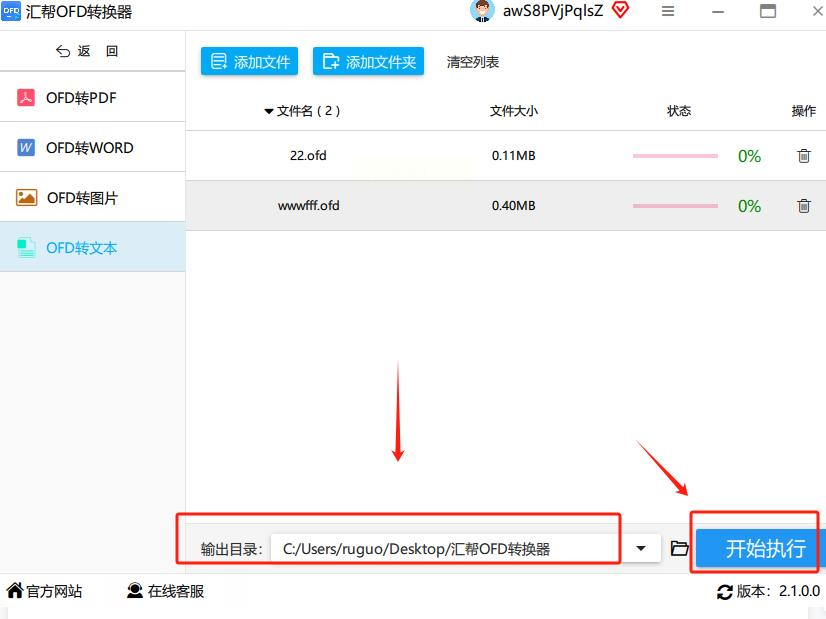Viewport: 826px width, 619px height.
Task: Select the 22.ofd file row
Action: (x=506, y=156)
